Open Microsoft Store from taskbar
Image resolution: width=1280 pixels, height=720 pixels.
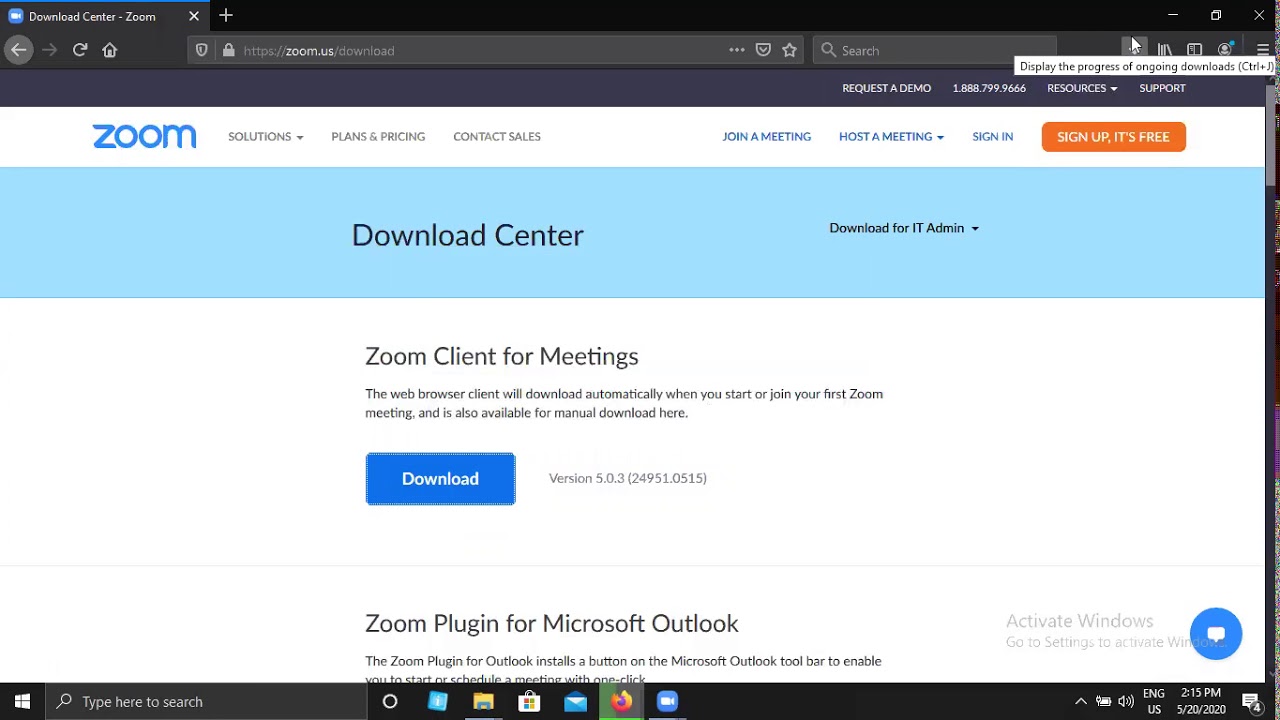tap(529, 702)
